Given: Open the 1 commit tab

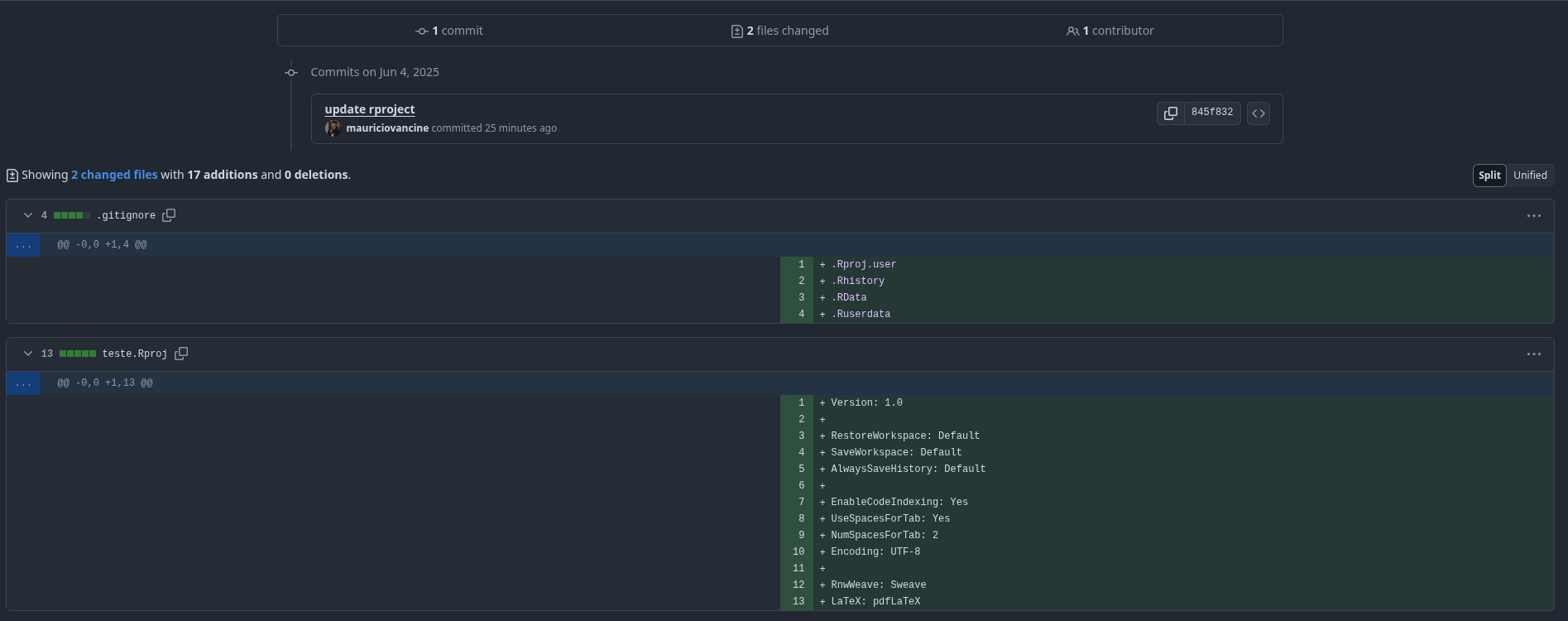Looking at the screenshot, I should click(x=449, y=31).
